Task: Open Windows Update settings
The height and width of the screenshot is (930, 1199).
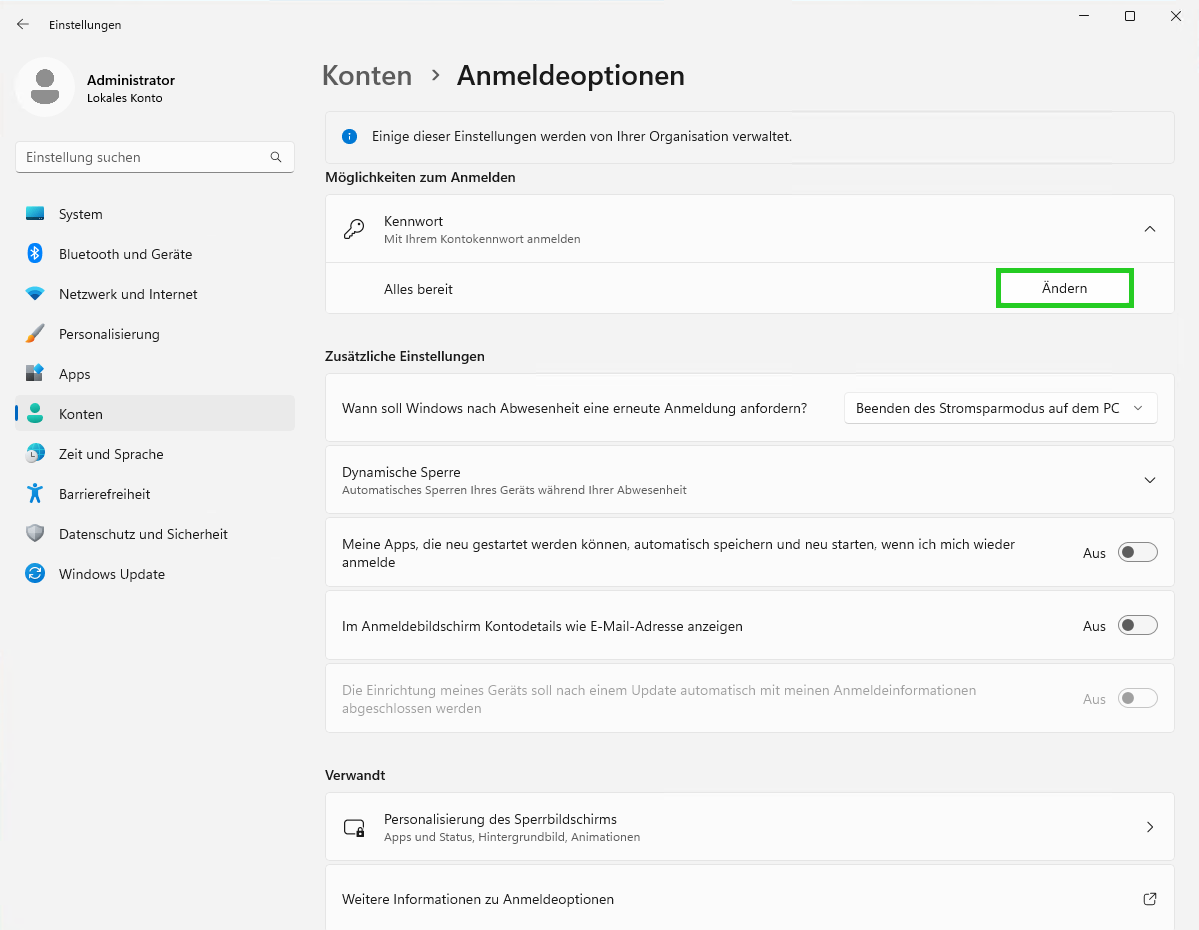Action: tap(112, 573)
